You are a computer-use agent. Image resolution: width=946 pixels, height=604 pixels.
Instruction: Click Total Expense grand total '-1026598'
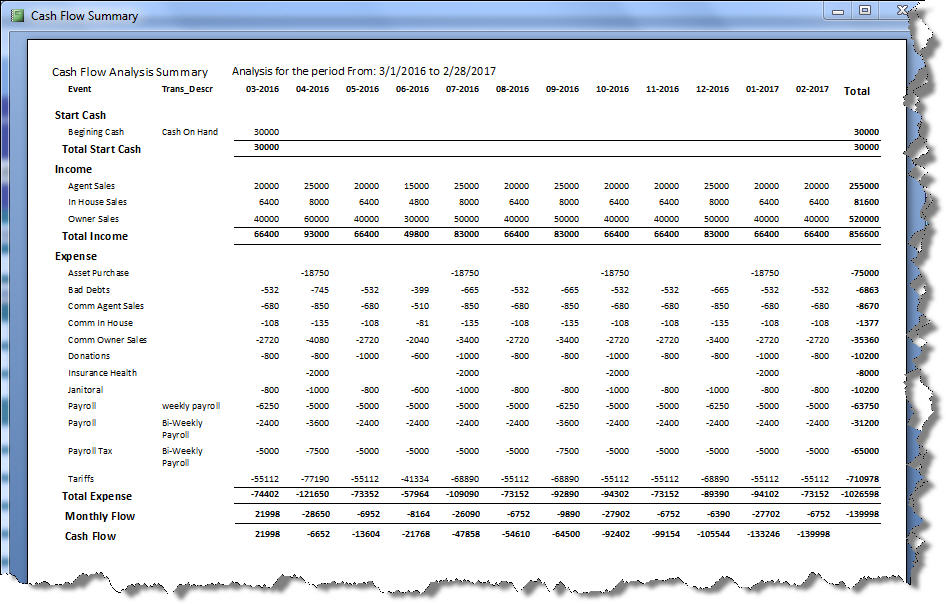pyautogui.click(x=860, y=494)
